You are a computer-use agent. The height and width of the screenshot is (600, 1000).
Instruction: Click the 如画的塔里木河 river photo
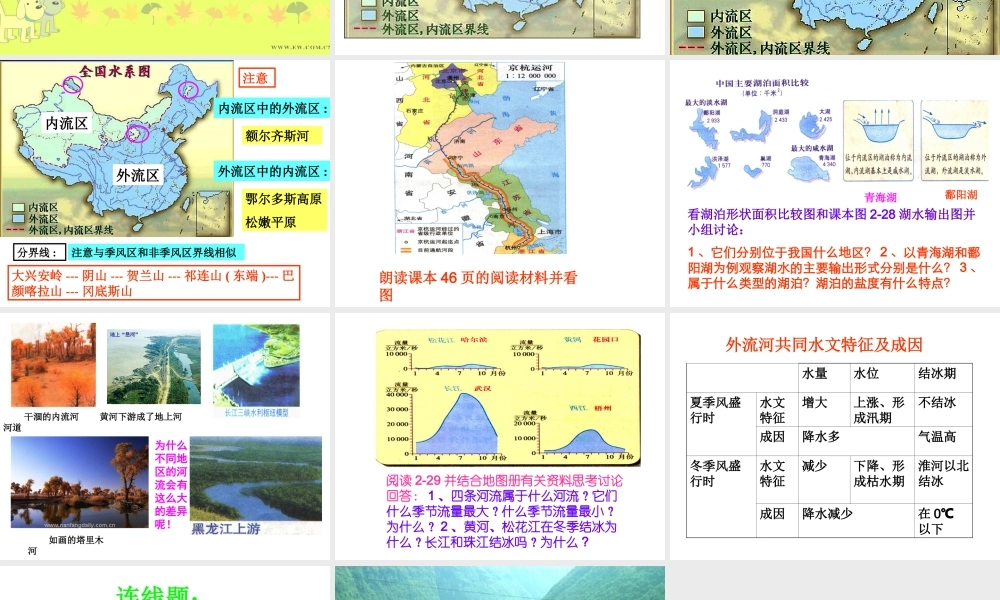tap(80, 482)
